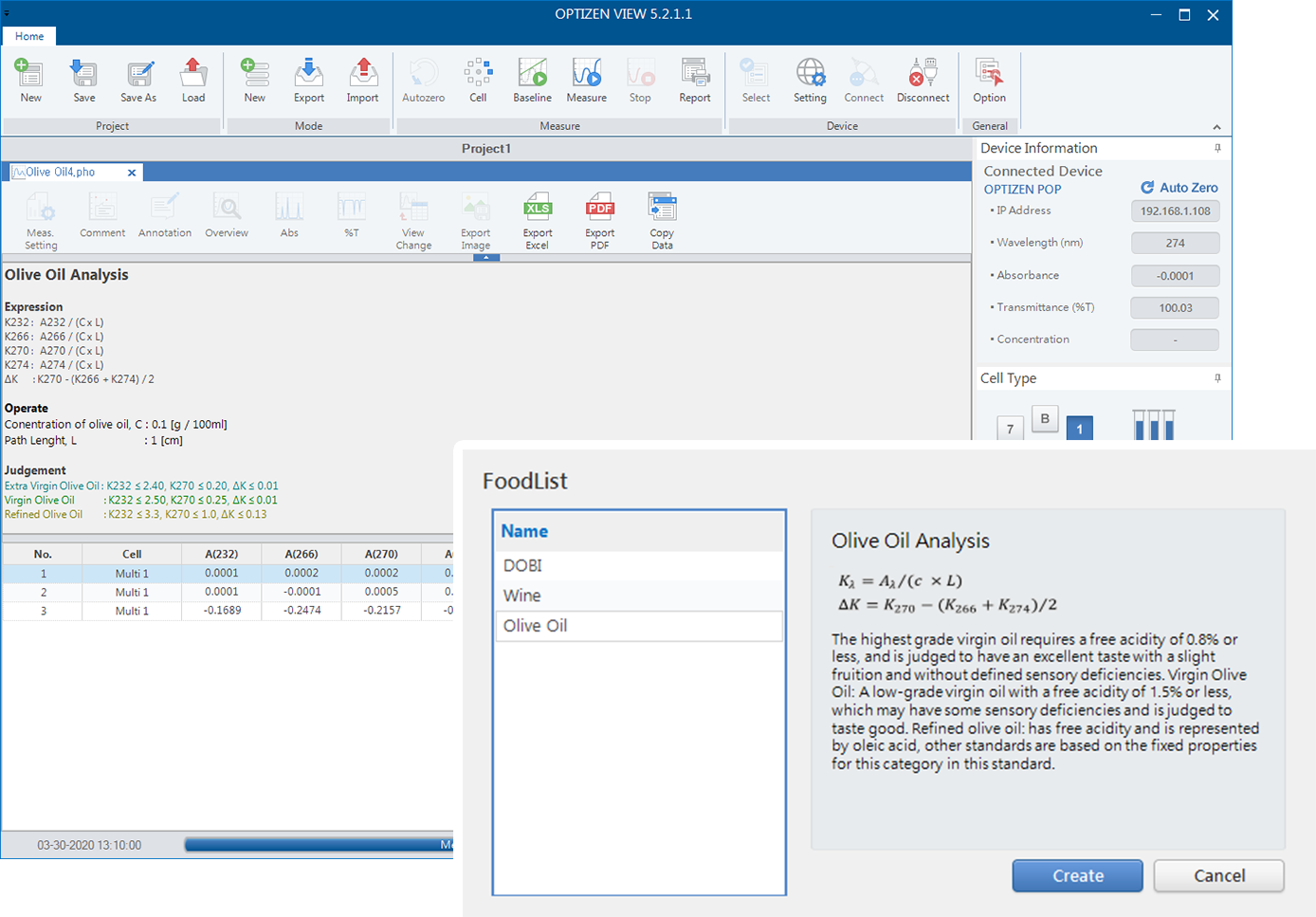The image size is (1316, 917).
Task: Click the A(270) value 0.0005
Action: tap(381, 592)
